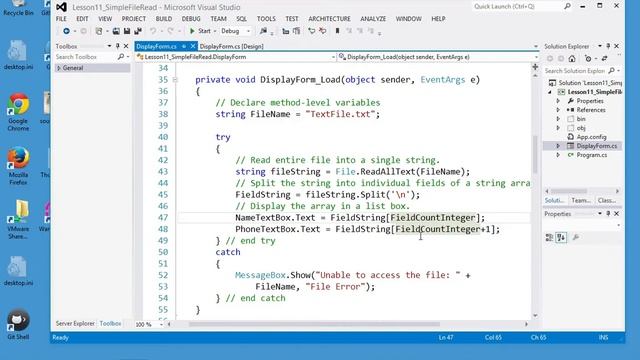Click the Open File toolbar icon
The width and height of the screenshot is (640, 360).
116,31
